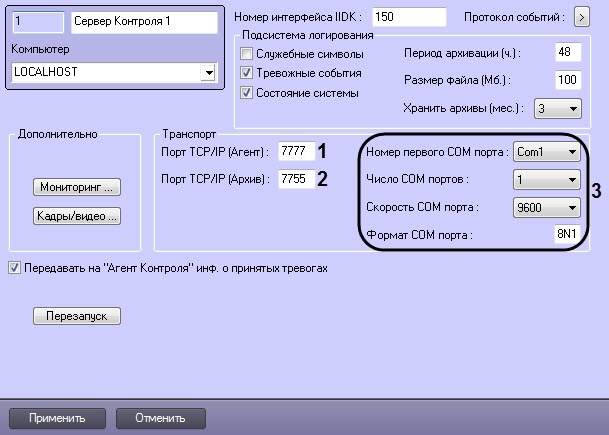Open Кадры/видео settings button
The image size is (609, 435).
(78, 214)
